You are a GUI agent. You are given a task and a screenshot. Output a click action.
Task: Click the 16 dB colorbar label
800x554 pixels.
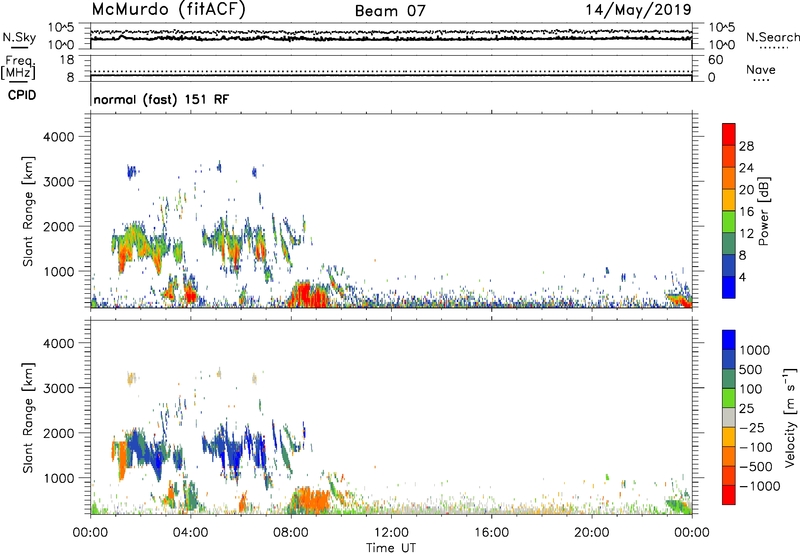[x=746, y=212]
